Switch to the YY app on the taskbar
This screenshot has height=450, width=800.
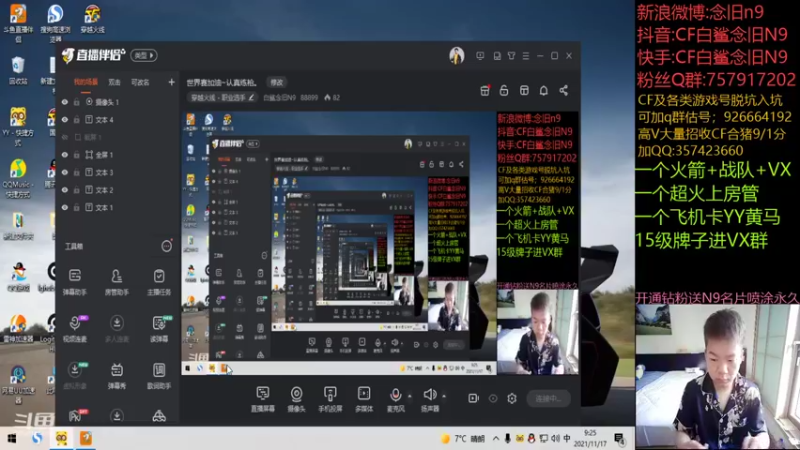point(61,438)
